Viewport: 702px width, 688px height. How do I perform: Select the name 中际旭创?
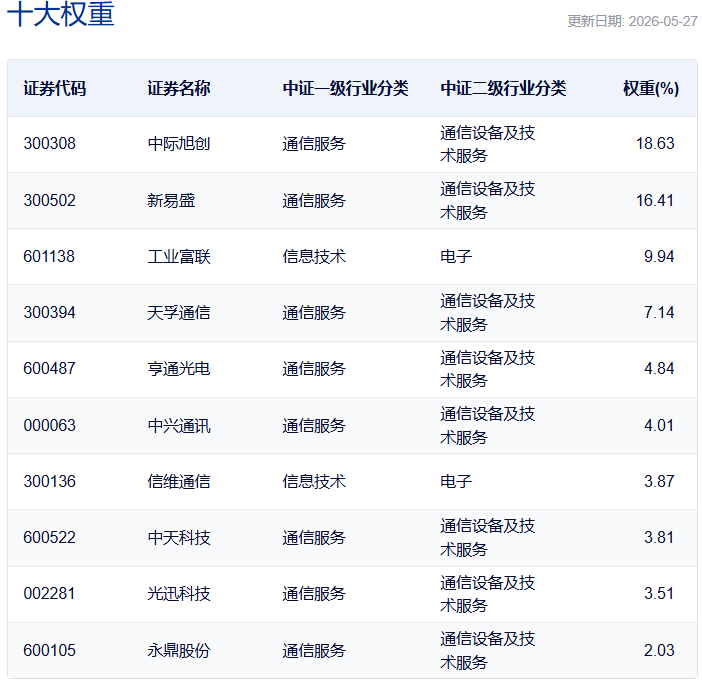tap(179, 144)
